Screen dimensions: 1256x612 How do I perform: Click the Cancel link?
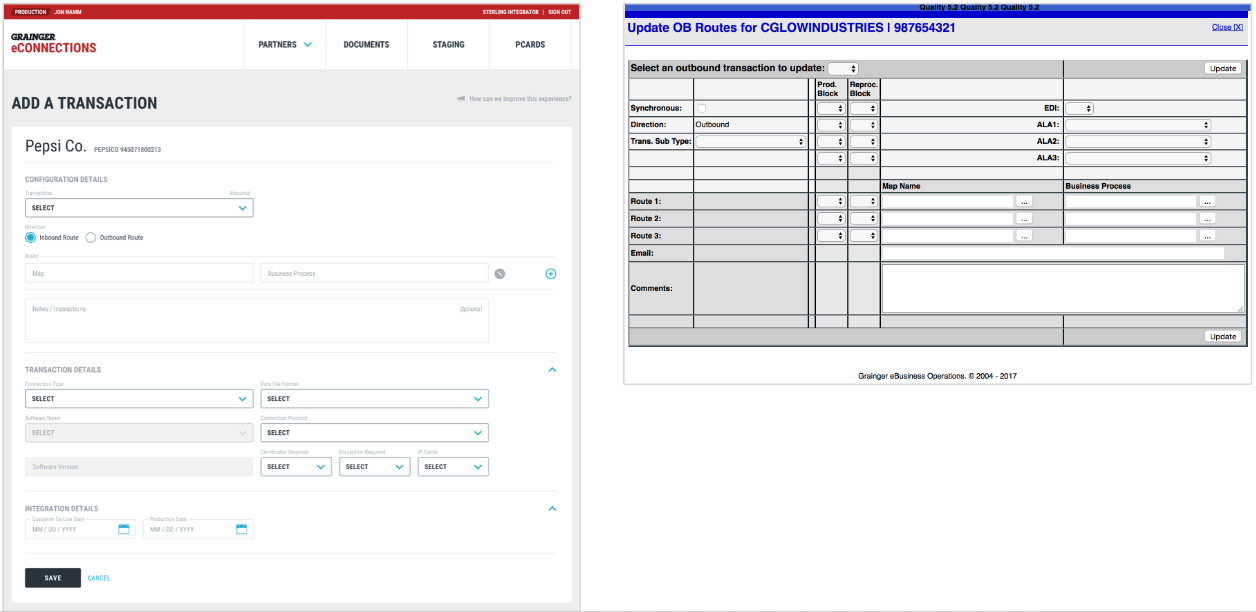click(x=99, y=578)
